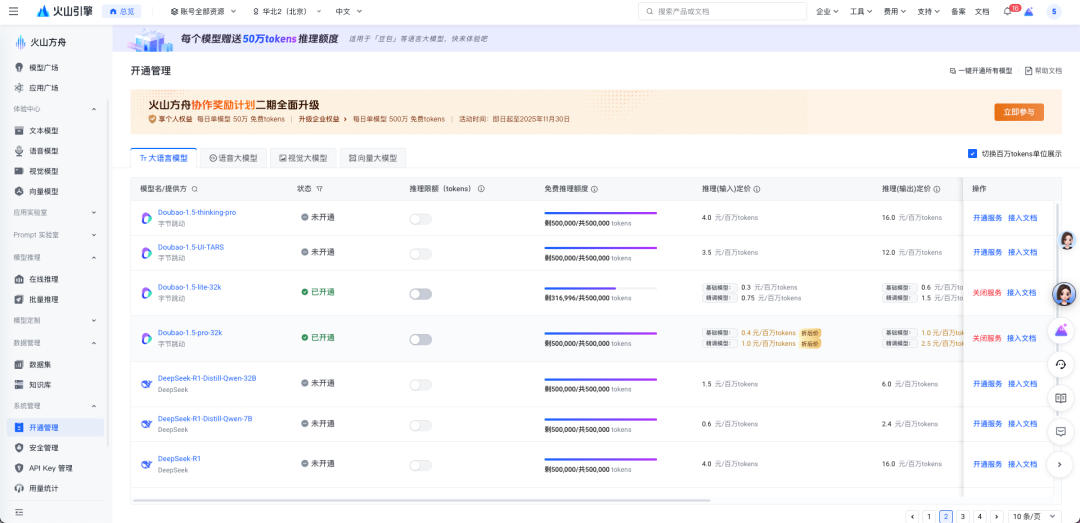Open 账号全部资源 dropdown
Screen dimensions: 1080x523
tap(203, 12)
